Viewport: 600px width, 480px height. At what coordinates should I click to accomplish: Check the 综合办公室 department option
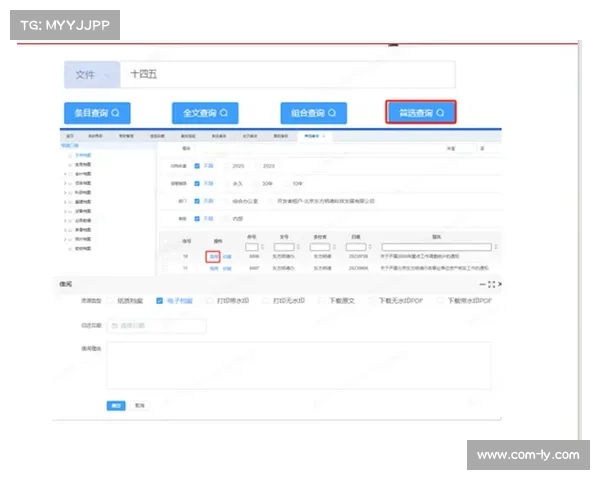click(x=227, y=201)
